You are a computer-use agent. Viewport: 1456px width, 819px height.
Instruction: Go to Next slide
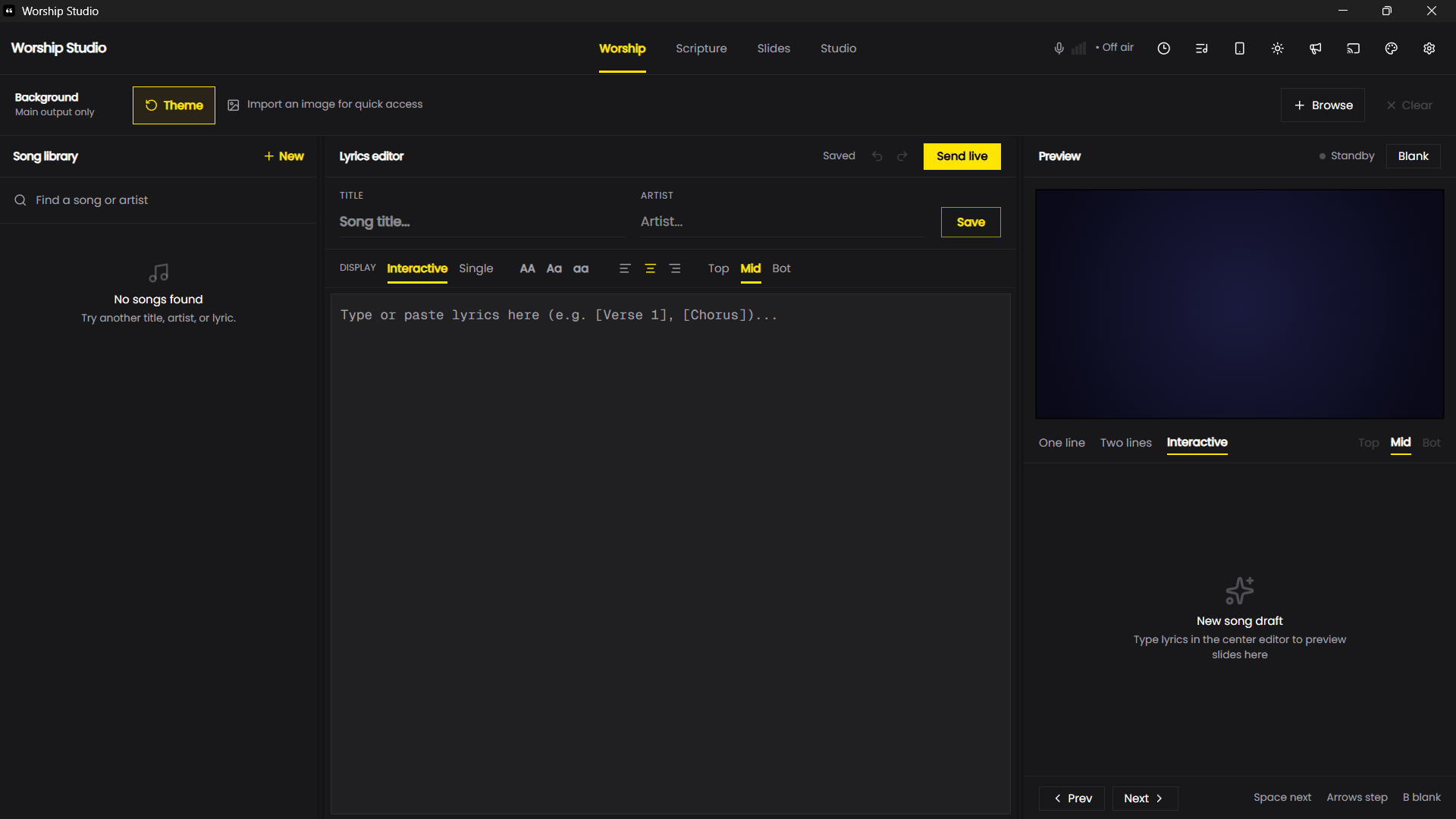pyautogui.click(x=1144, y=799)
